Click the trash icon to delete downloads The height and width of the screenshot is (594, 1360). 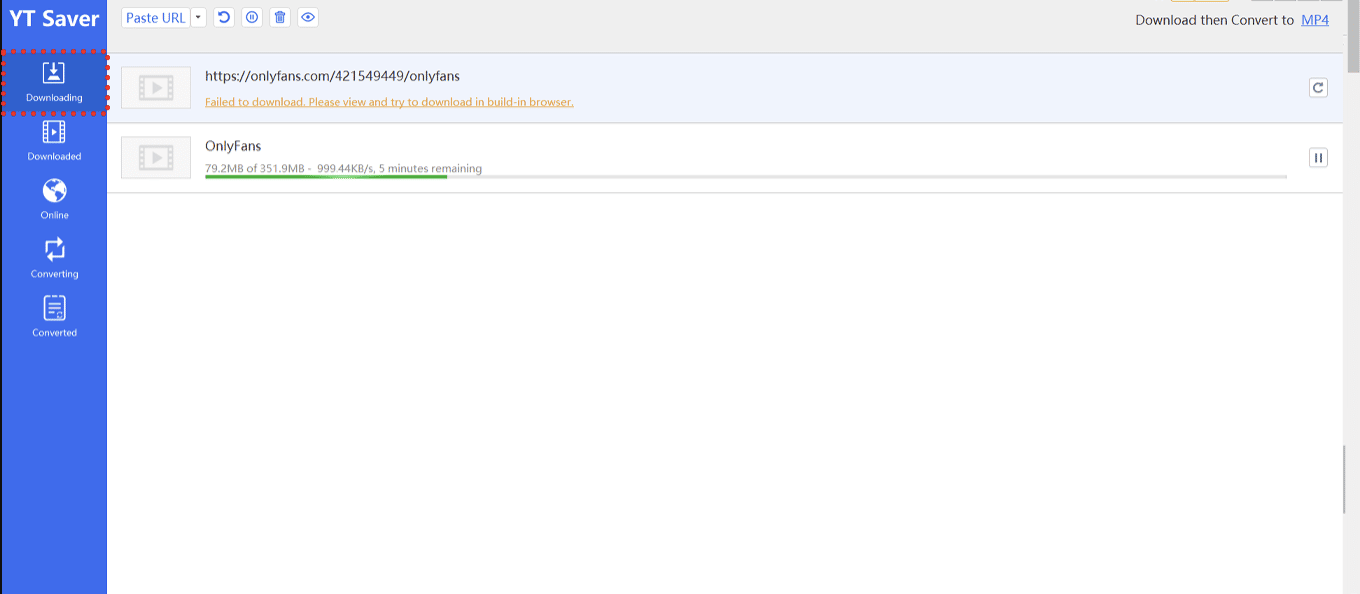point(280,17)
